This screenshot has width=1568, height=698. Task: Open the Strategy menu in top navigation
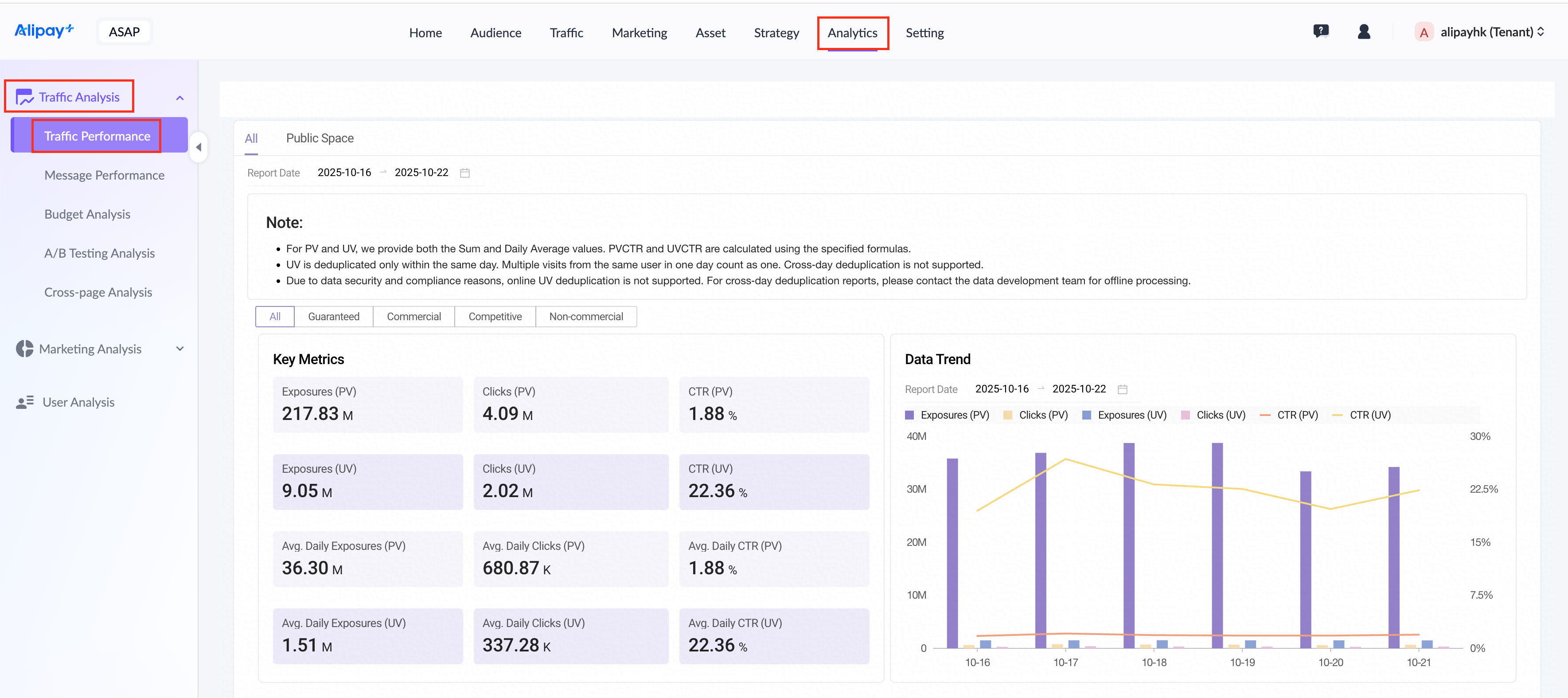pyautogui.click(x=776, y=33)
